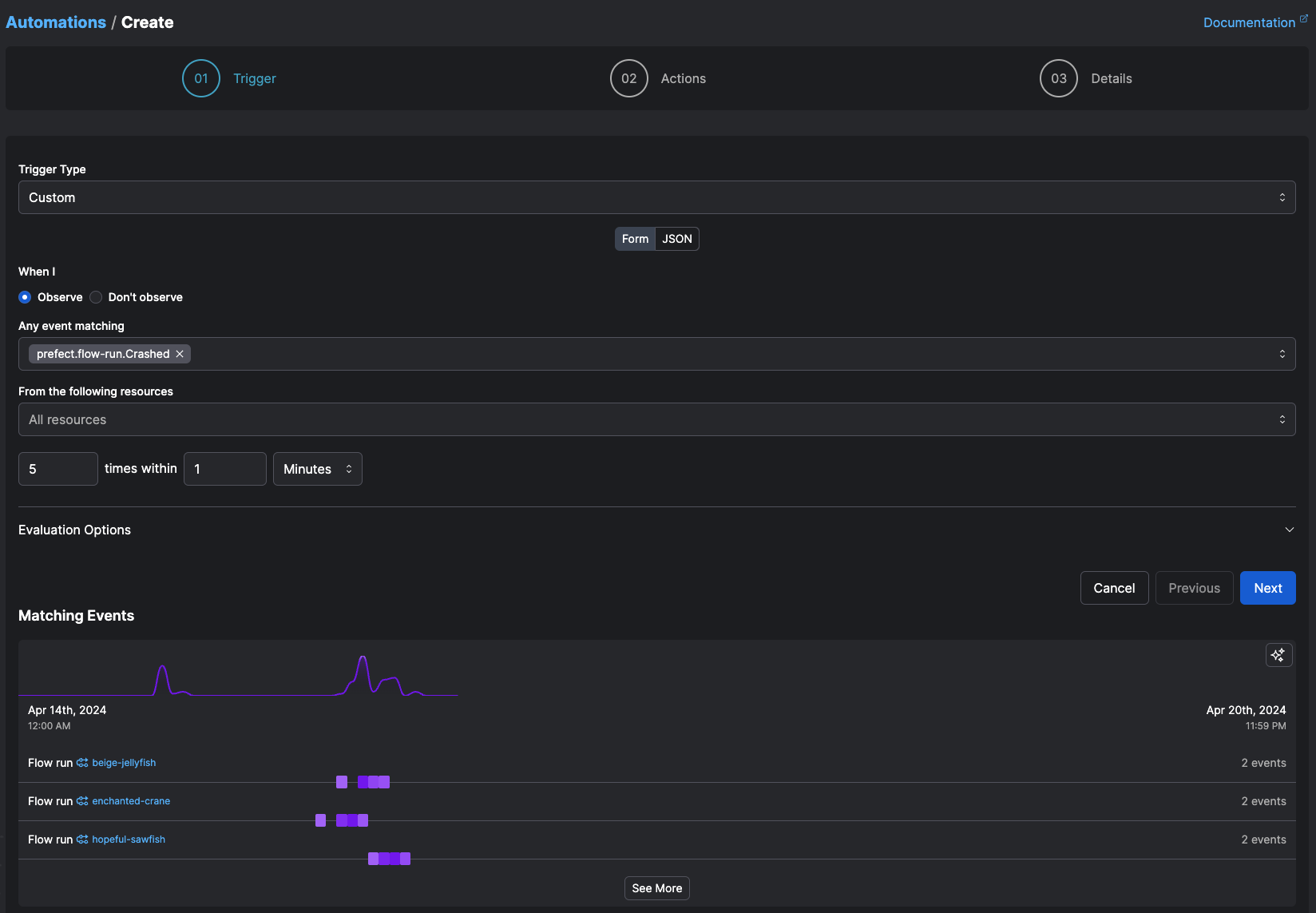1316x913 pixels.
Task: Switch the editor toggle to JSON
Action: point(676,239)
